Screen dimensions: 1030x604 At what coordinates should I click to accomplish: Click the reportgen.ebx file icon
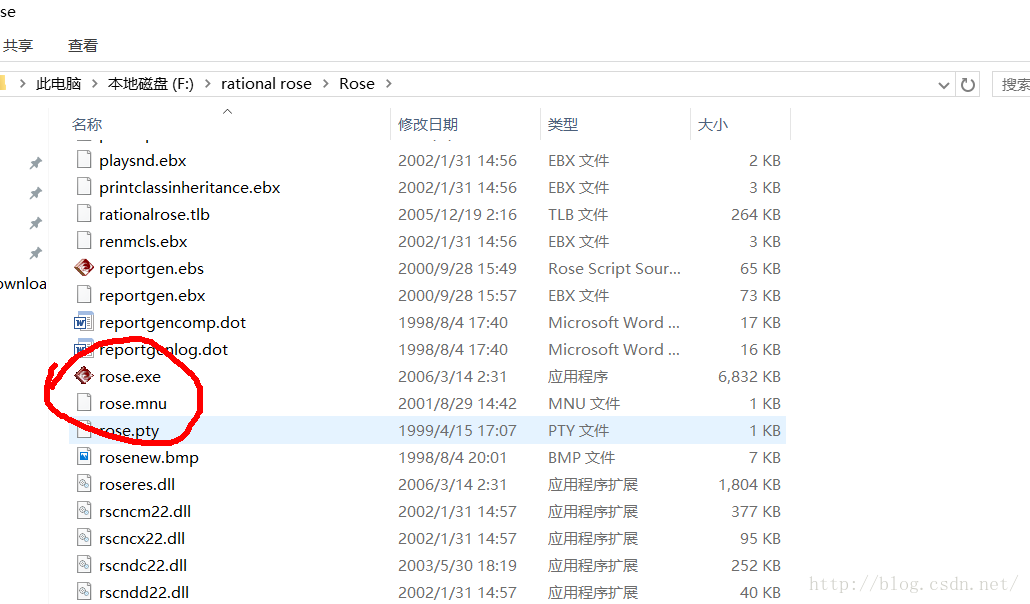point(83,294)
